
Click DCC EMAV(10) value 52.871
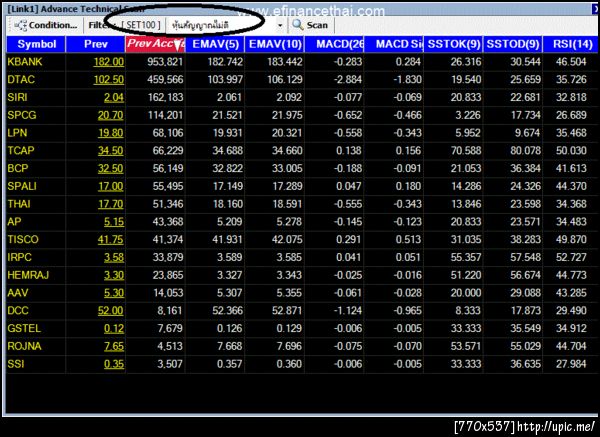[x=287, y=310]
